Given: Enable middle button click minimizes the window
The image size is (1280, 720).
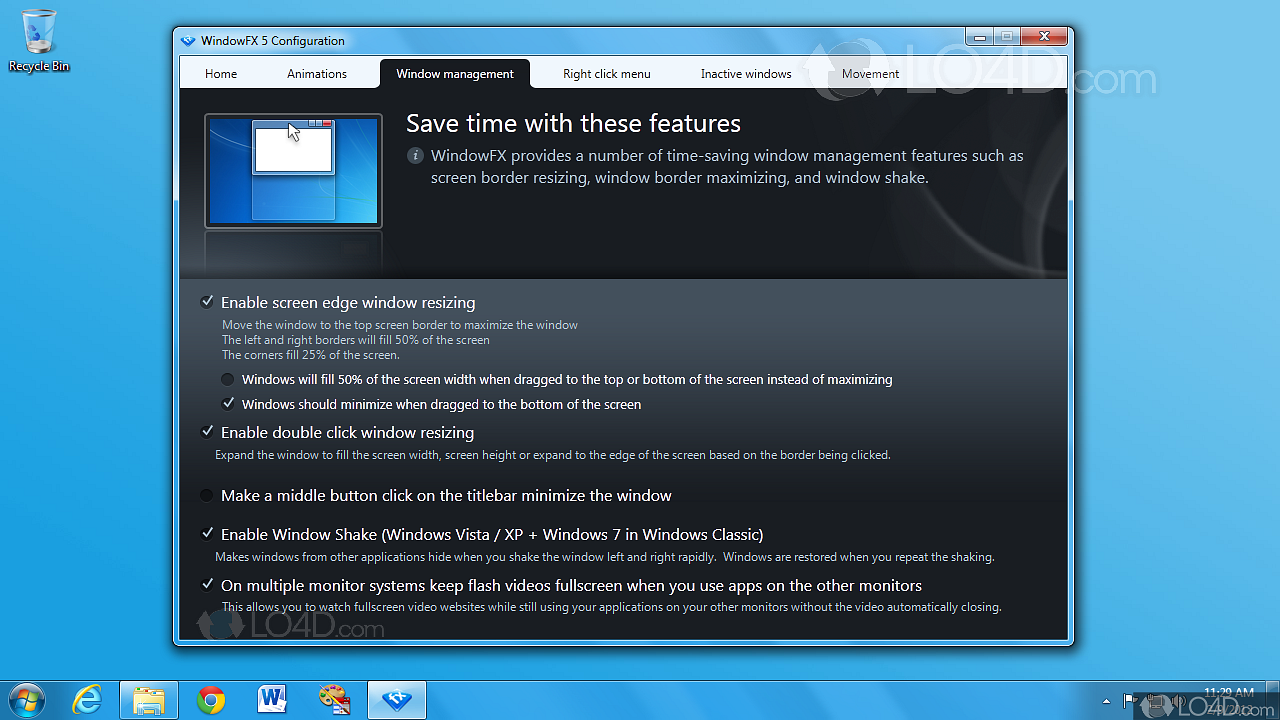Looking at the screenshot, I should click(207, 495).
